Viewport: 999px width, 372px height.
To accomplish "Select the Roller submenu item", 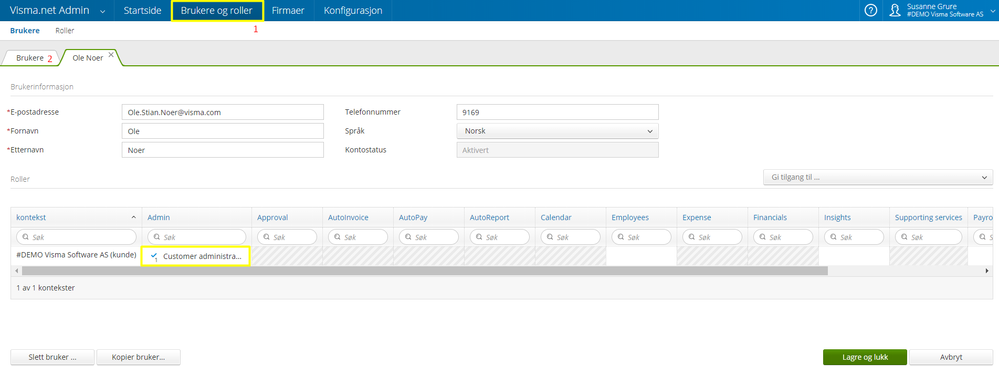I will tap(65, 31).
